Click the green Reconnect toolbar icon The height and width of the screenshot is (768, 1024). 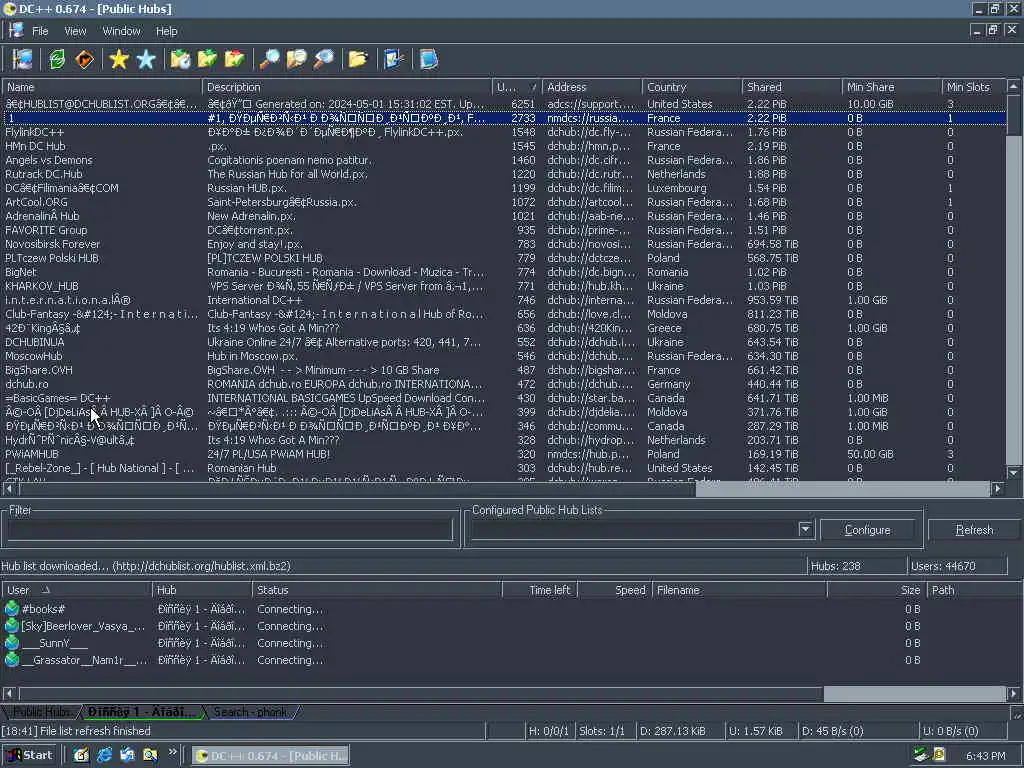[x=57, y=59]
